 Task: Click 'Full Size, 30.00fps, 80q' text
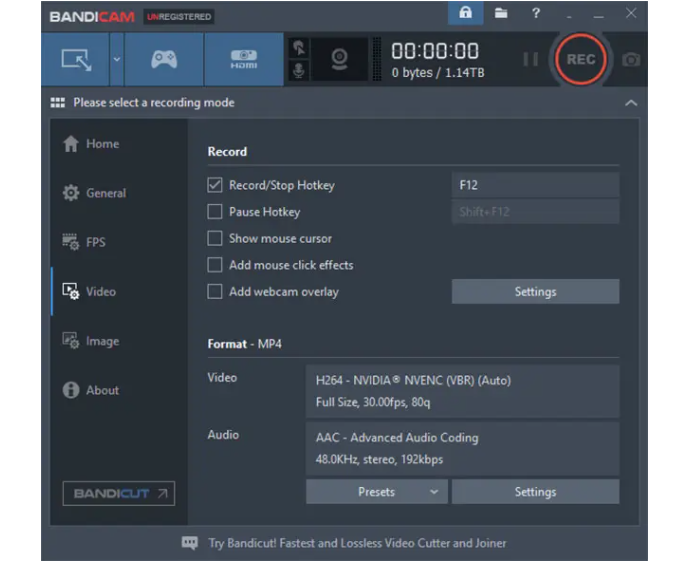[373, 403]
